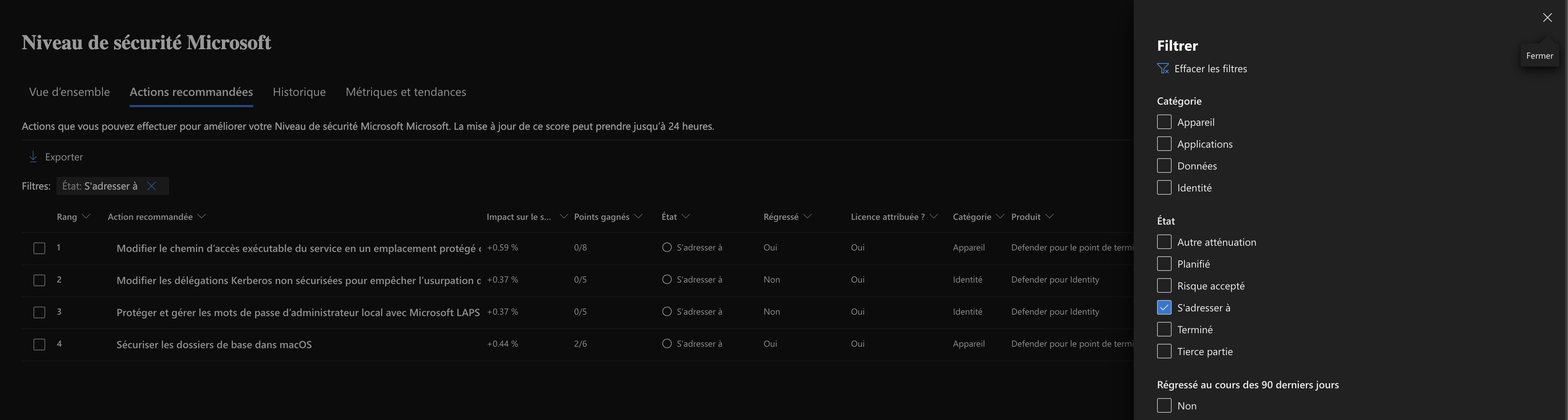Screen dimensions: 1568x420
Task: Click the status circle icon for Microsoft LAPS row
Action: pyautogui.click(x=667, y=311)
